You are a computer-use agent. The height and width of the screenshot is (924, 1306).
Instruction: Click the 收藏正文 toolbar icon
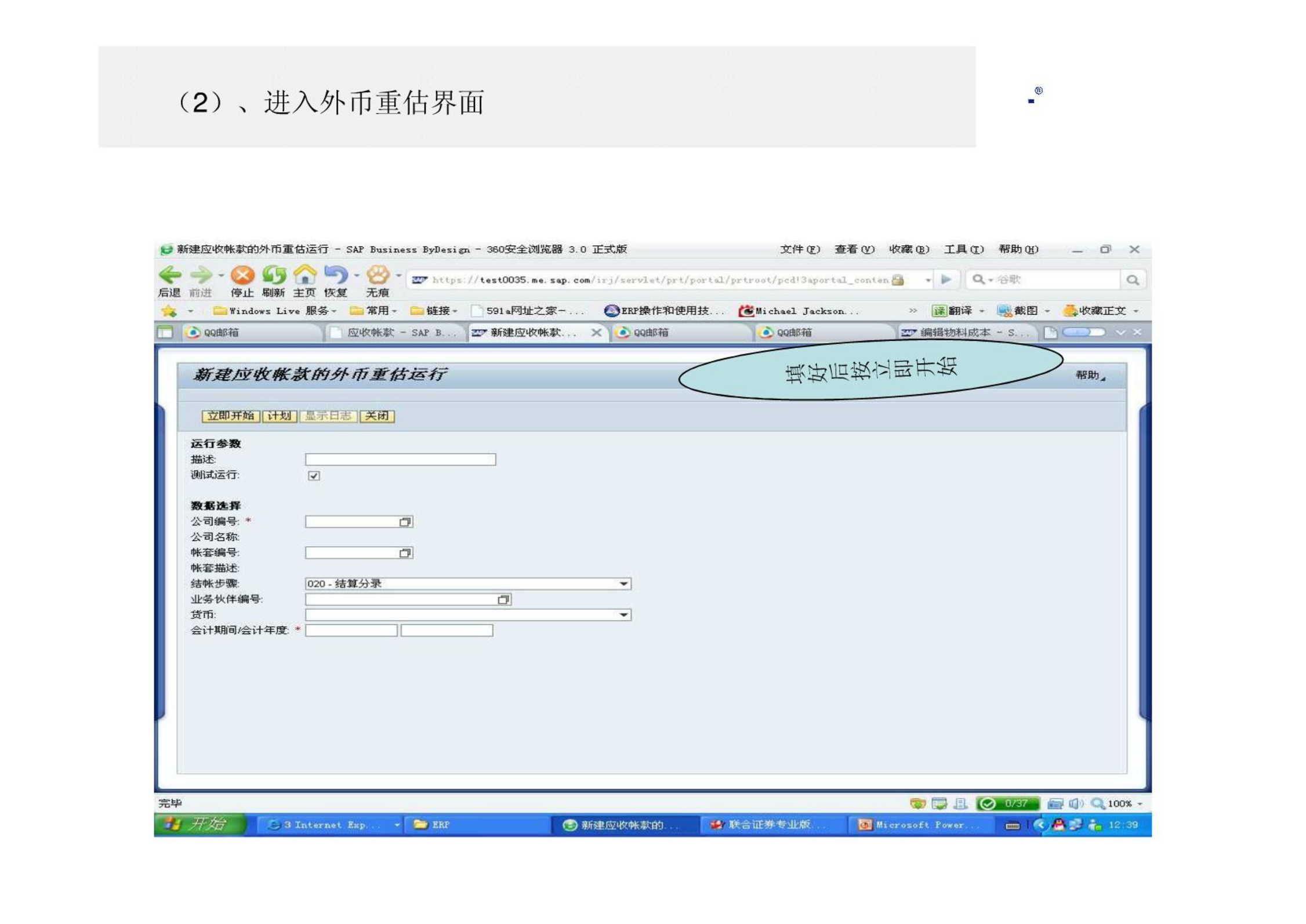click(x=1070, y=311)
